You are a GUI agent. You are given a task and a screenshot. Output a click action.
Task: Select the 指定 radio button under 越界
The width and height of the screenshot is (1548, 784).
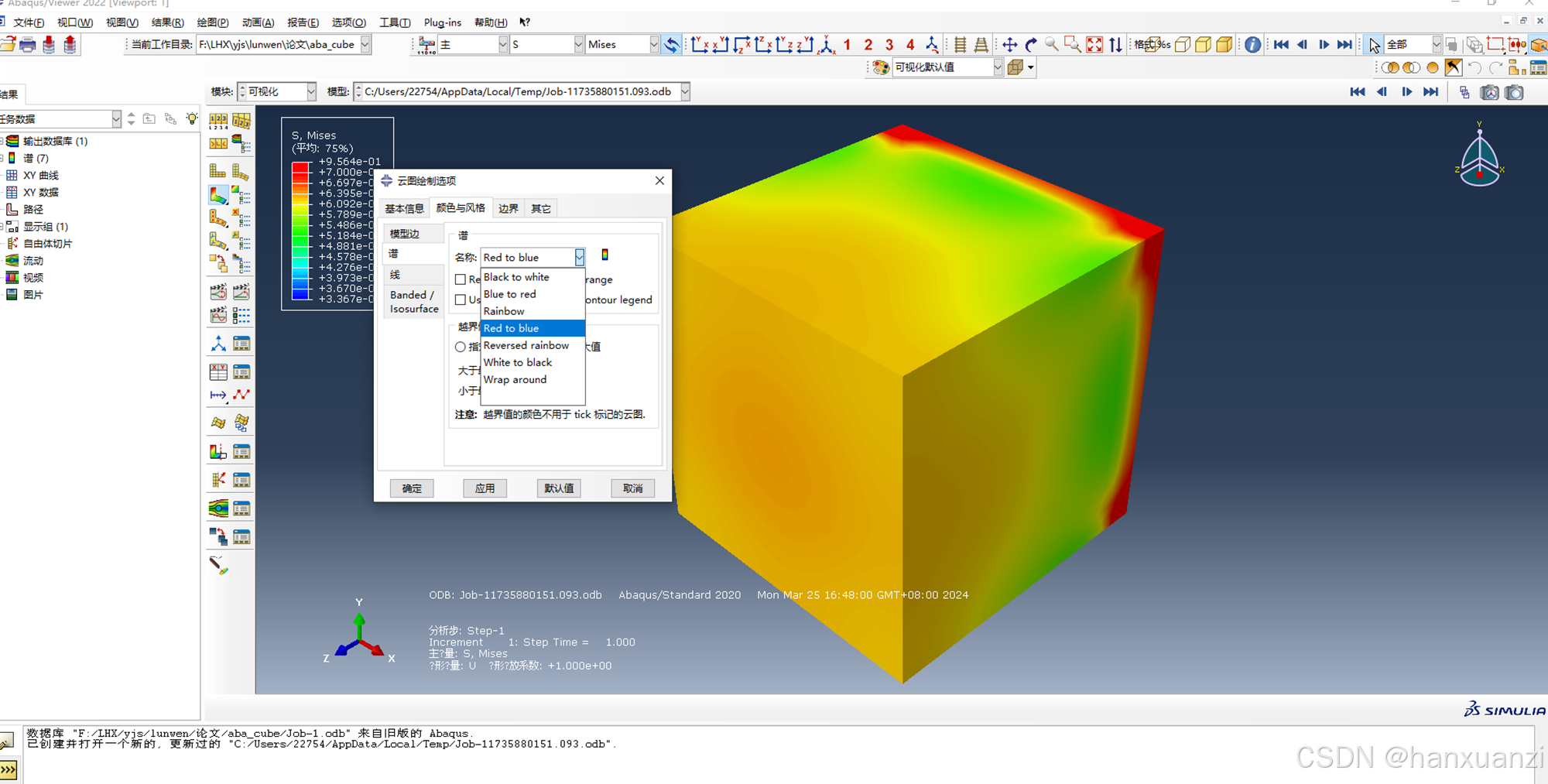[461, 347]
